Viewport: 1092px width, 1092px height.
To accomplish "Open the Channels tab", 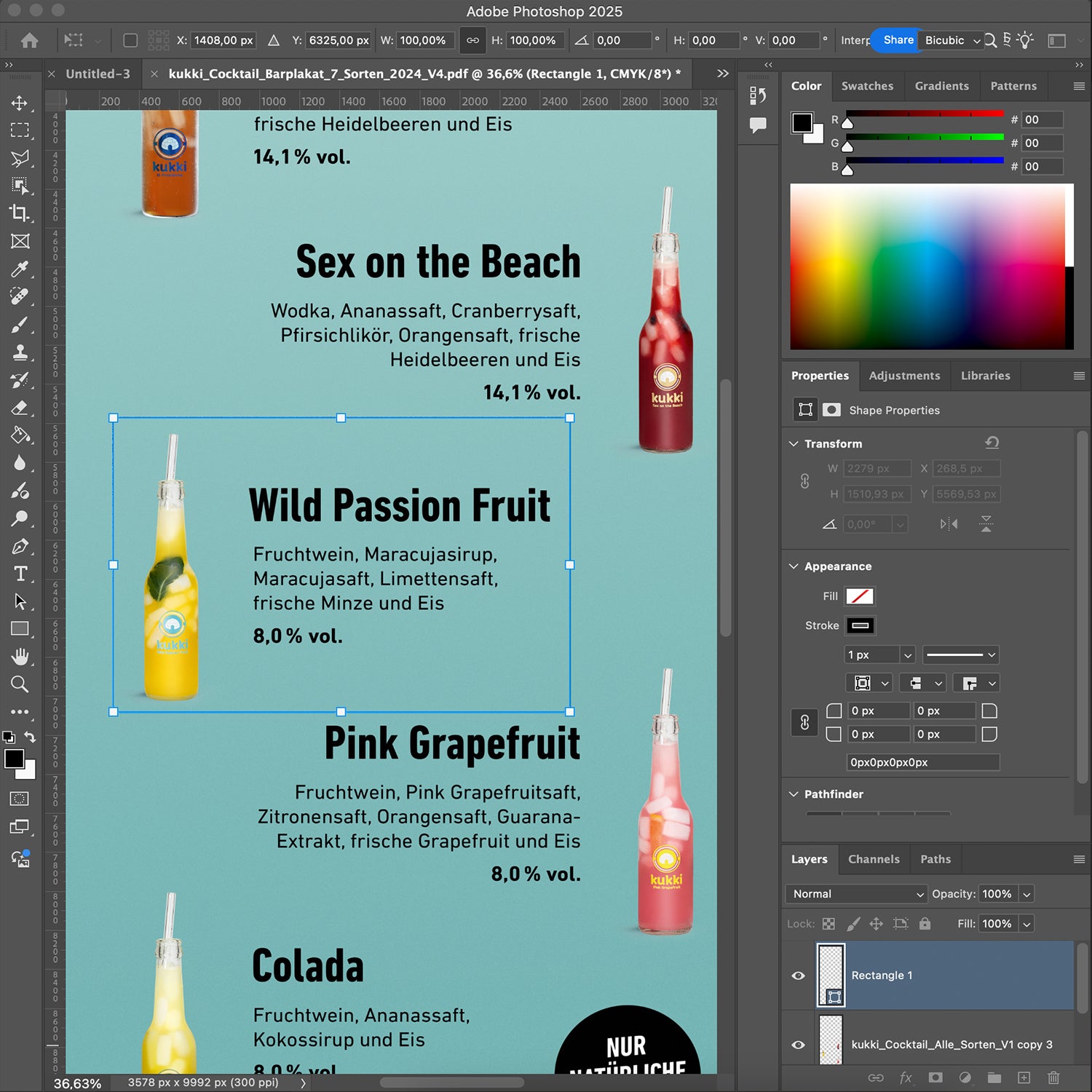I will pyautogui.click(x=873, y=859).
